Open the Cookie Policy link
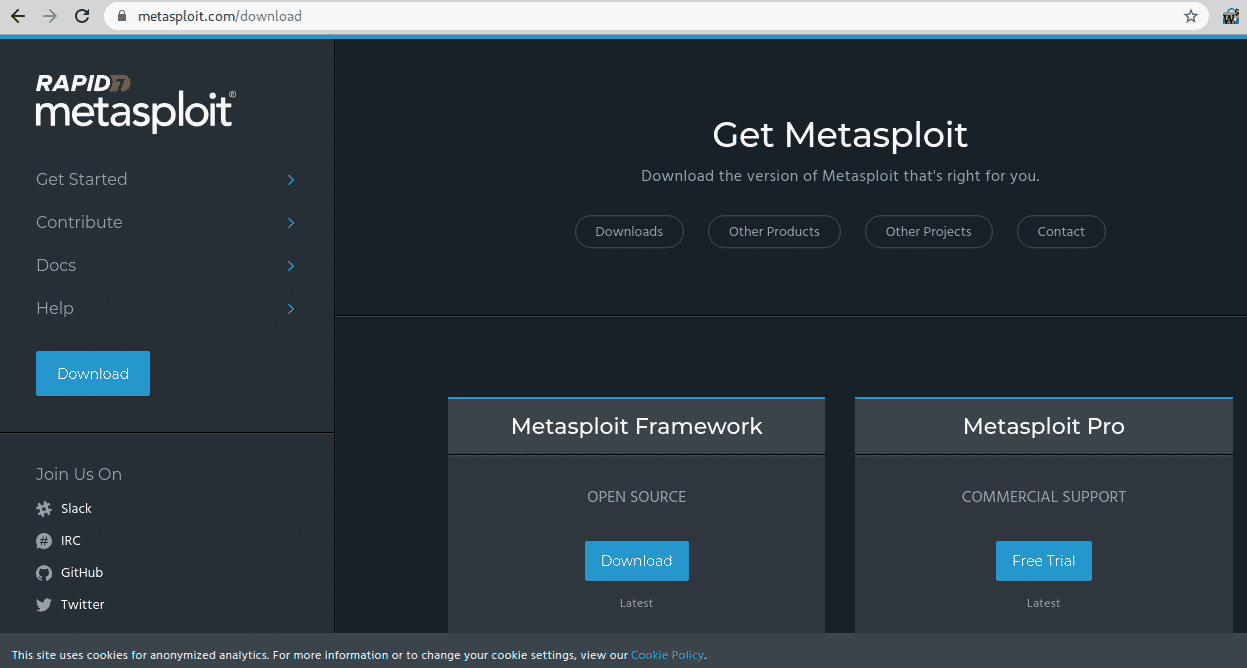 tap(667, 655)
